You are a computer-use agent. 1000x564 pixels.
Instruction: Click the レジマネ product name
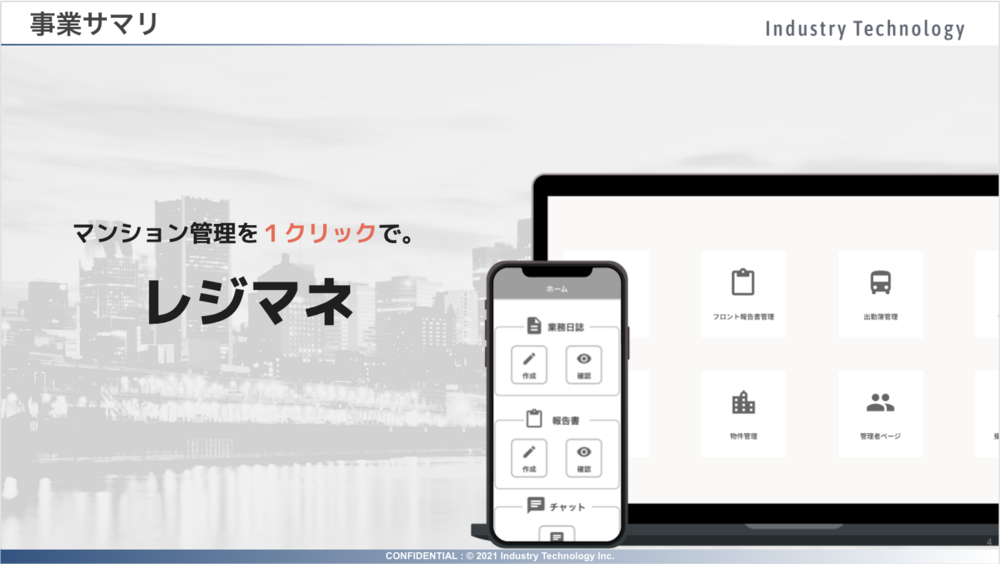coord(249,300)
